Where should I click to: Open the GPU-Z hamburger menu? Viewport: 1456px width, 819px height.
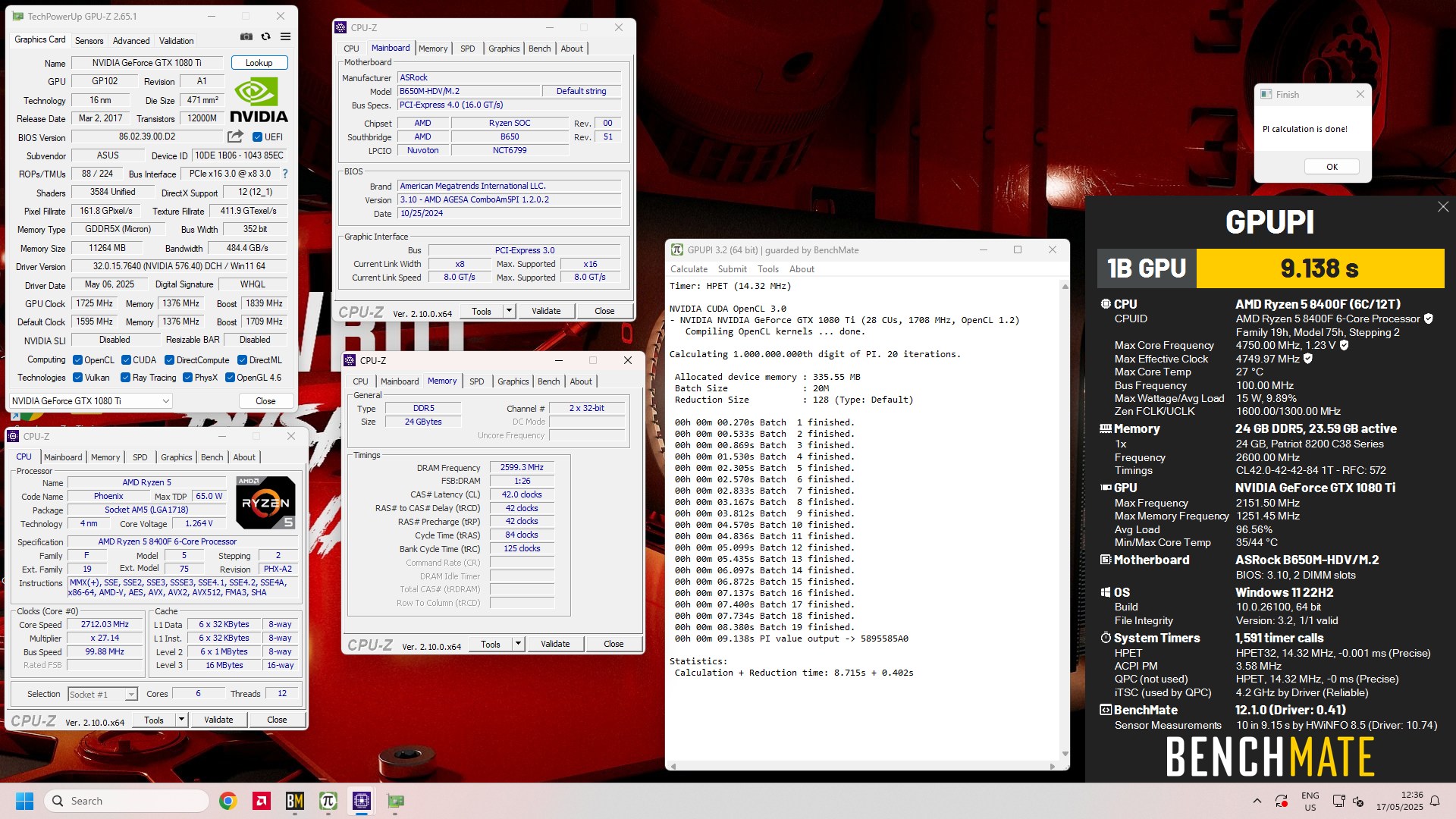[285, 36]
